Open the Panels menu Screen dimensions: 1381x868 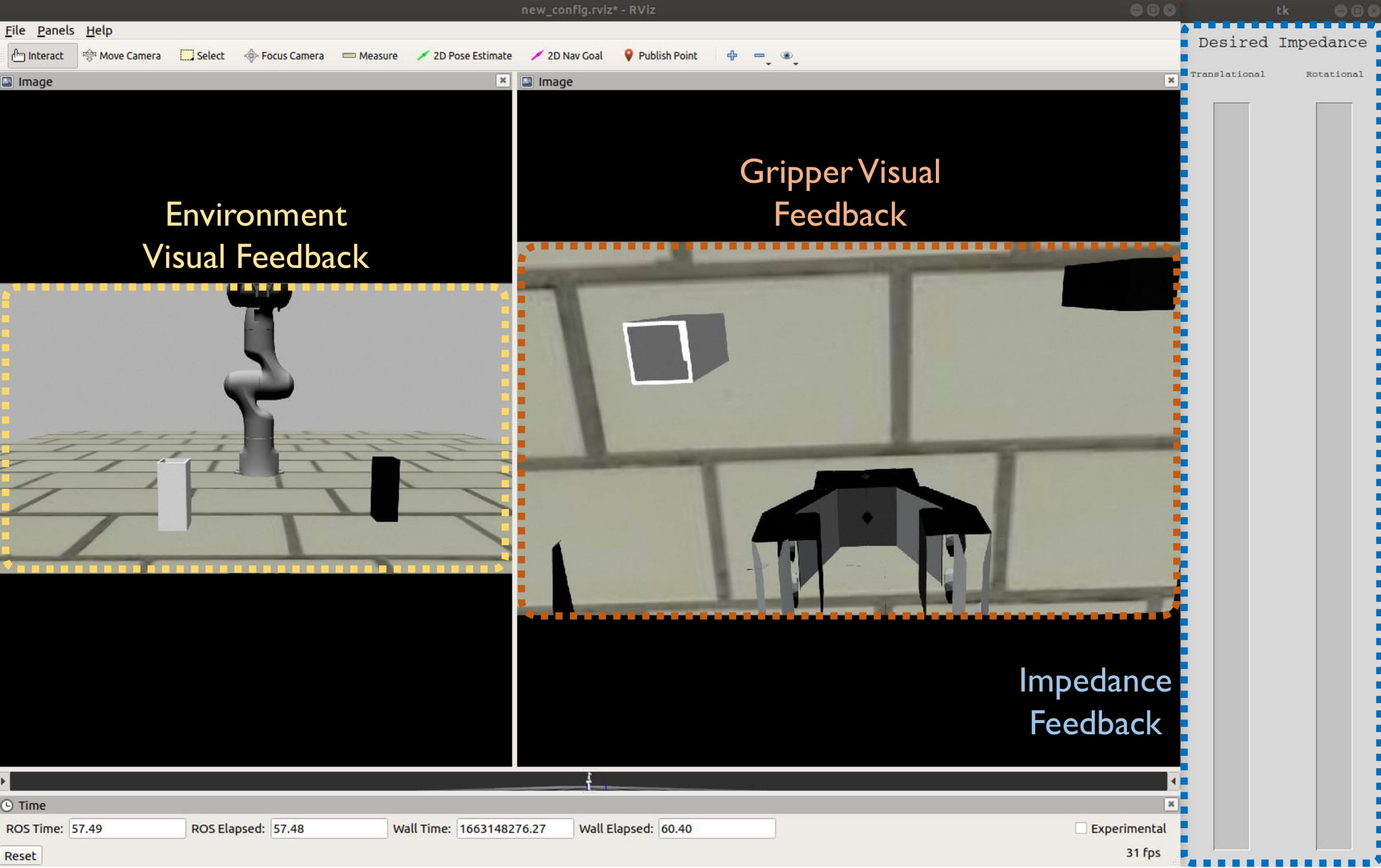click(x=56, y=30)
